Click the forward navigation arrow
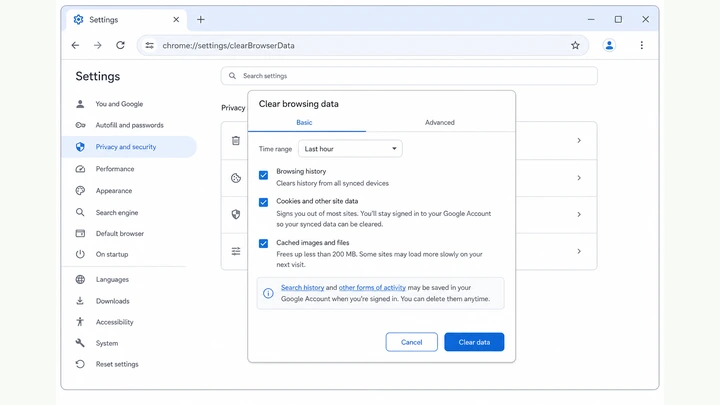Screen dimensions: 720x405 point(97,45)
